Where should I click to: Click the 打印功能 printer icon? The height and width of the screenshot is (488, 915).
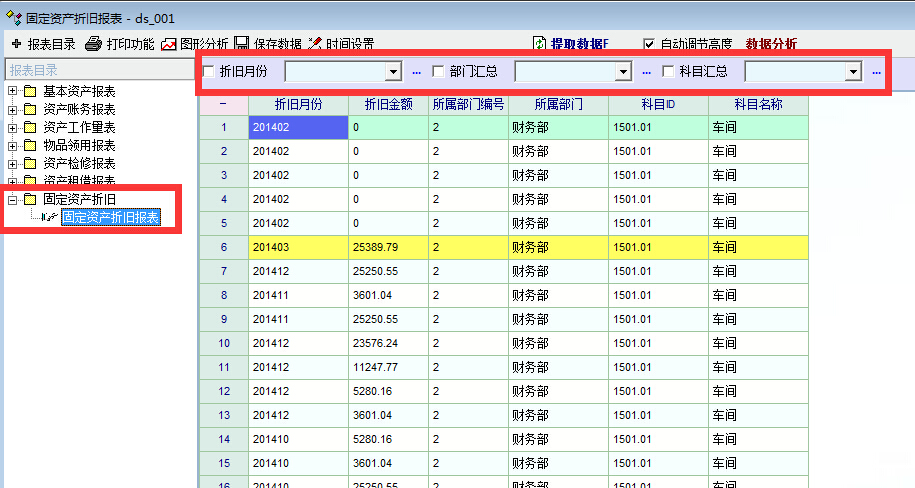click(x=94, y=44)
